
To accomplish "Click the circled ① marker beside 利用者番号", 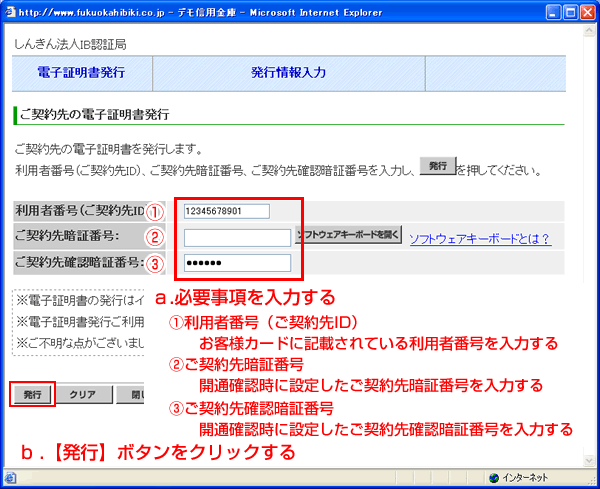I will 154,211.
